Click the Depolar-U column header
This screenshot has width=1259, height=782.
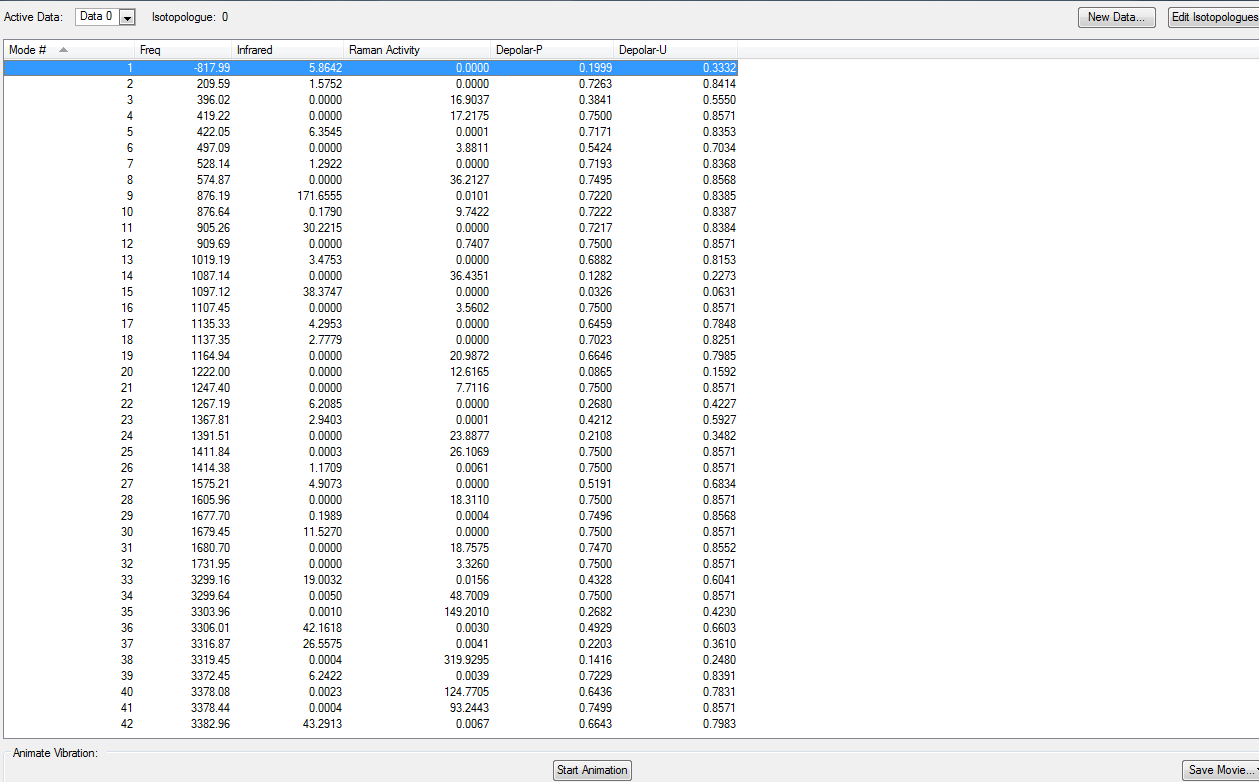[675, 50]
